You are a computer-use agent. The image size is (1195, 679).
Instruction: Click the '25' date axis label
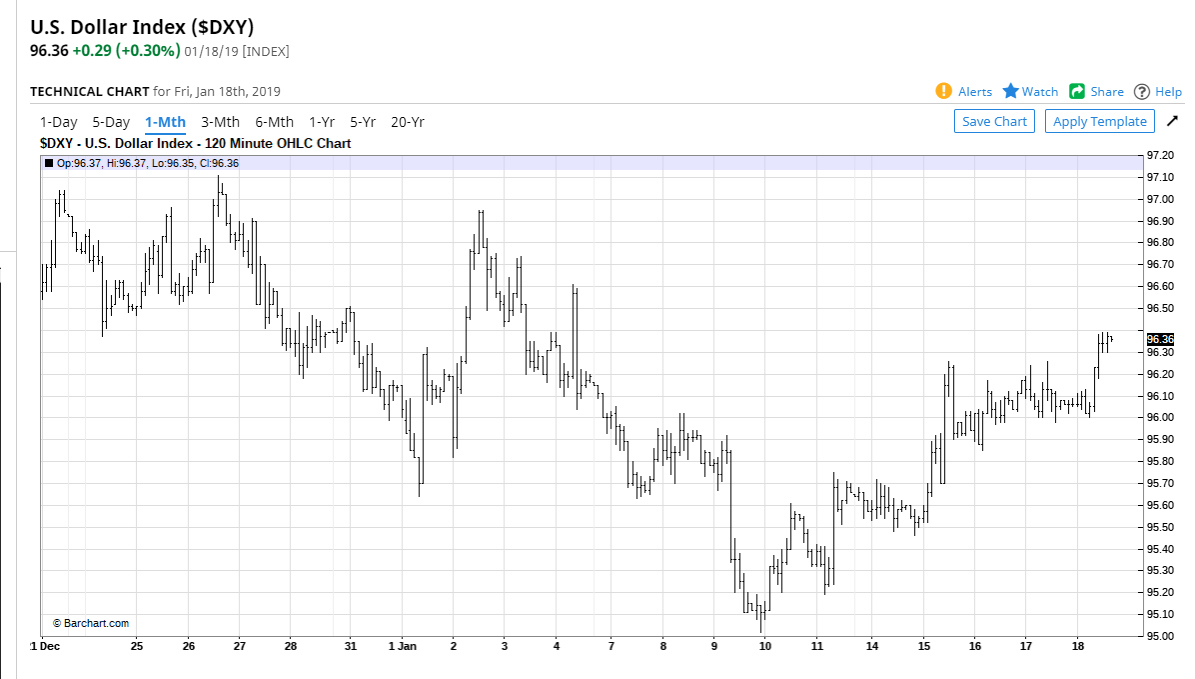coord(136,646)
